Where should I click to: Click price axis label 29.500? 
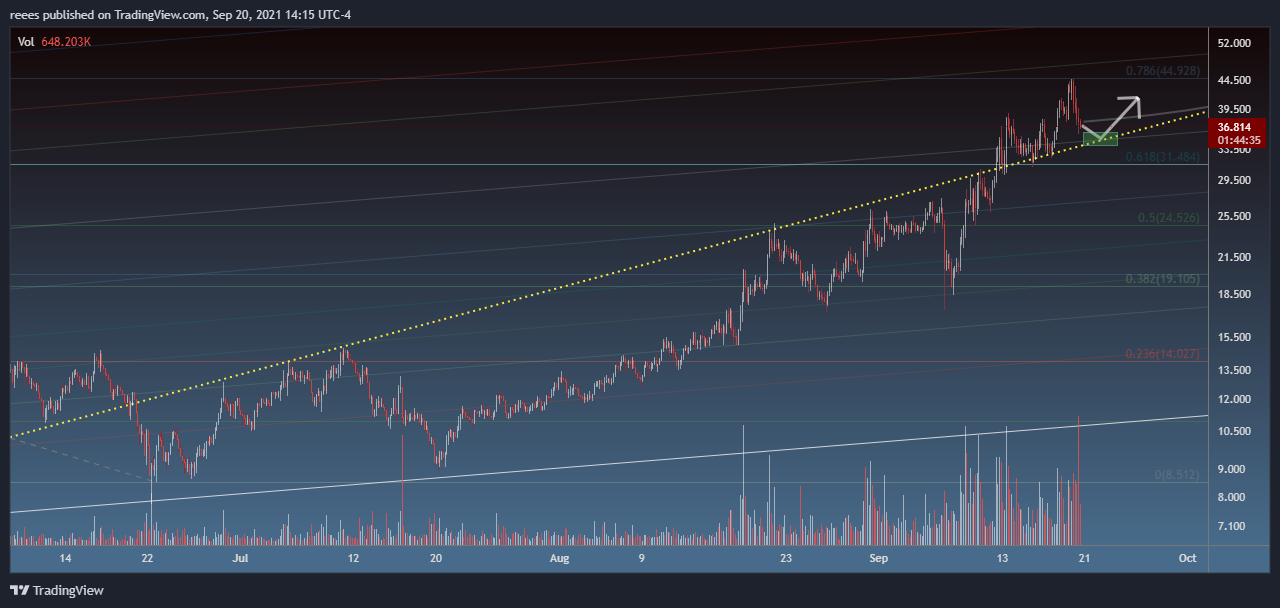point(1234,181)
